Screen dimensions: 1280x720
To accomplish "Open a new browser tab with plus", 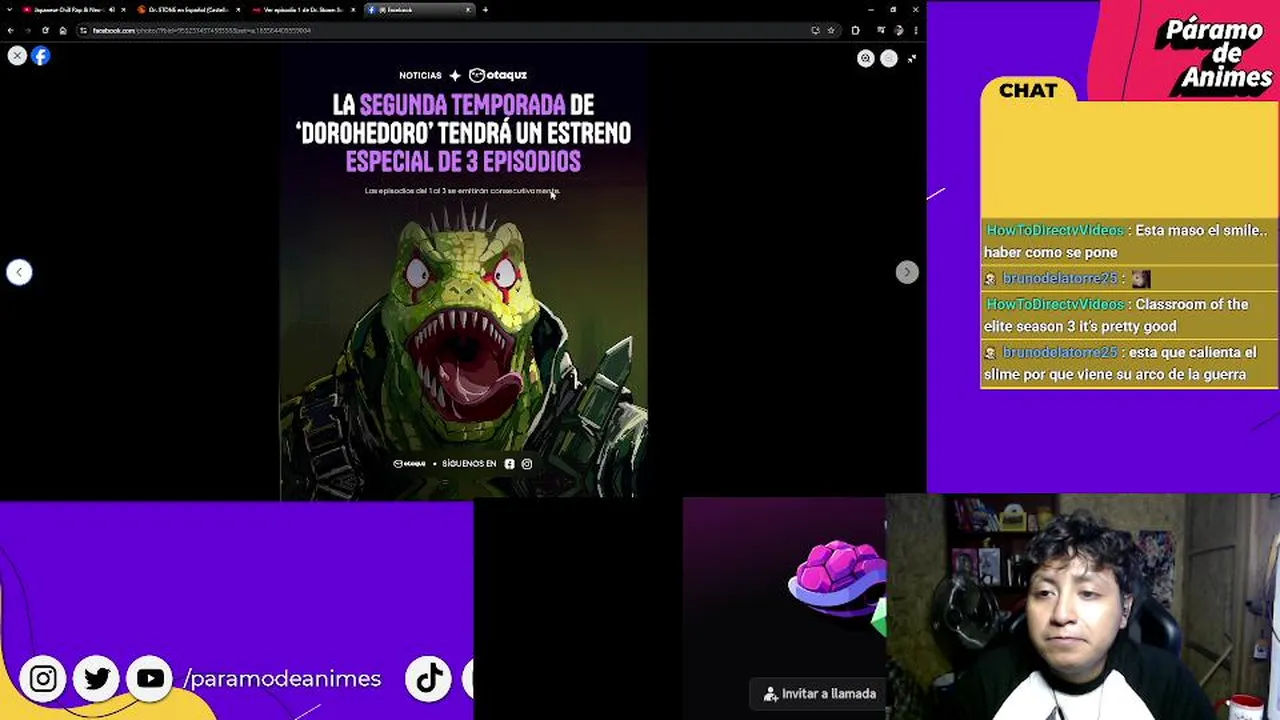I will [485, 9].
